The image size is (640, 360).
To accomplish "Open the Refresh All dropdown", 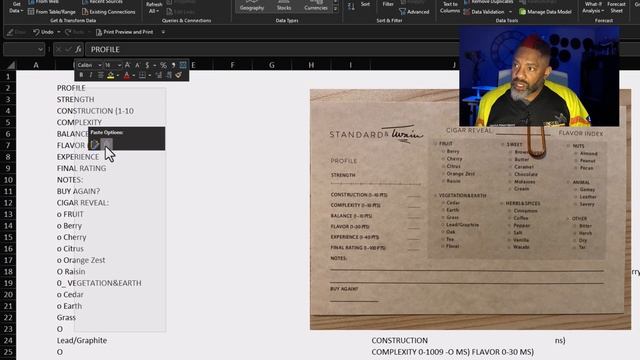I will tap(154, 7).
